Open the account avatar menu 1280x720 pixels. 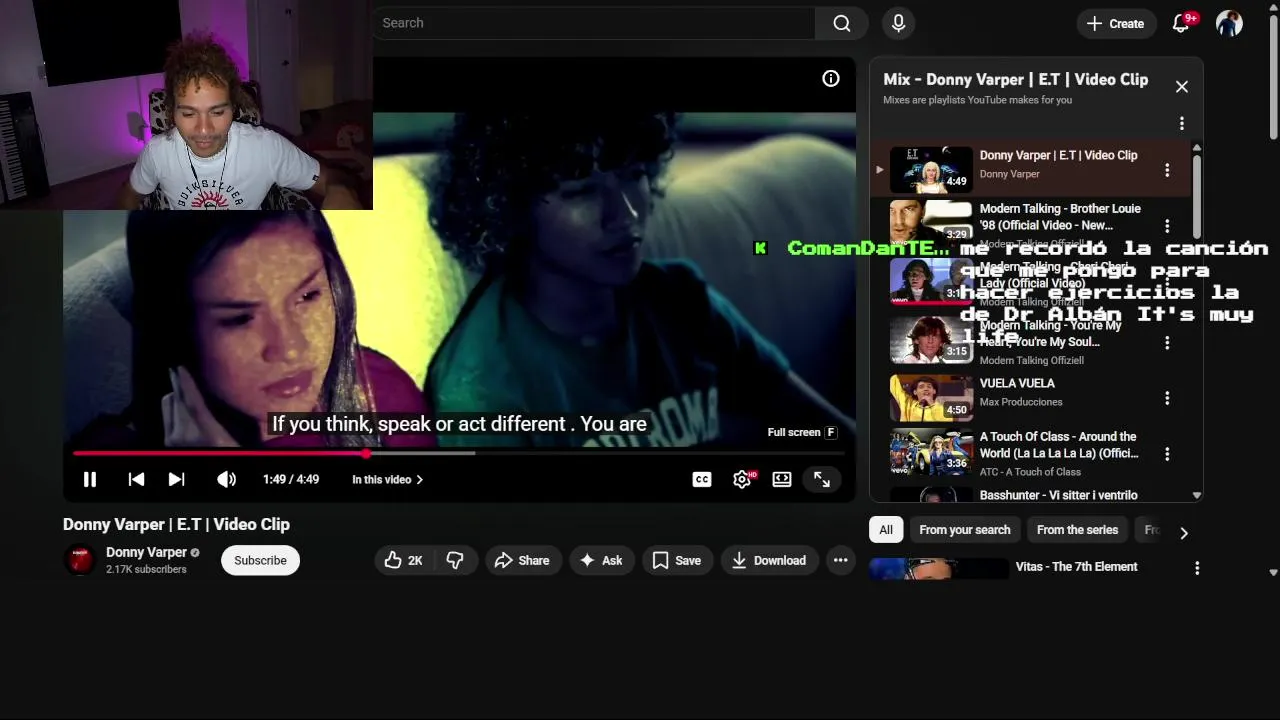(1229, 23)
